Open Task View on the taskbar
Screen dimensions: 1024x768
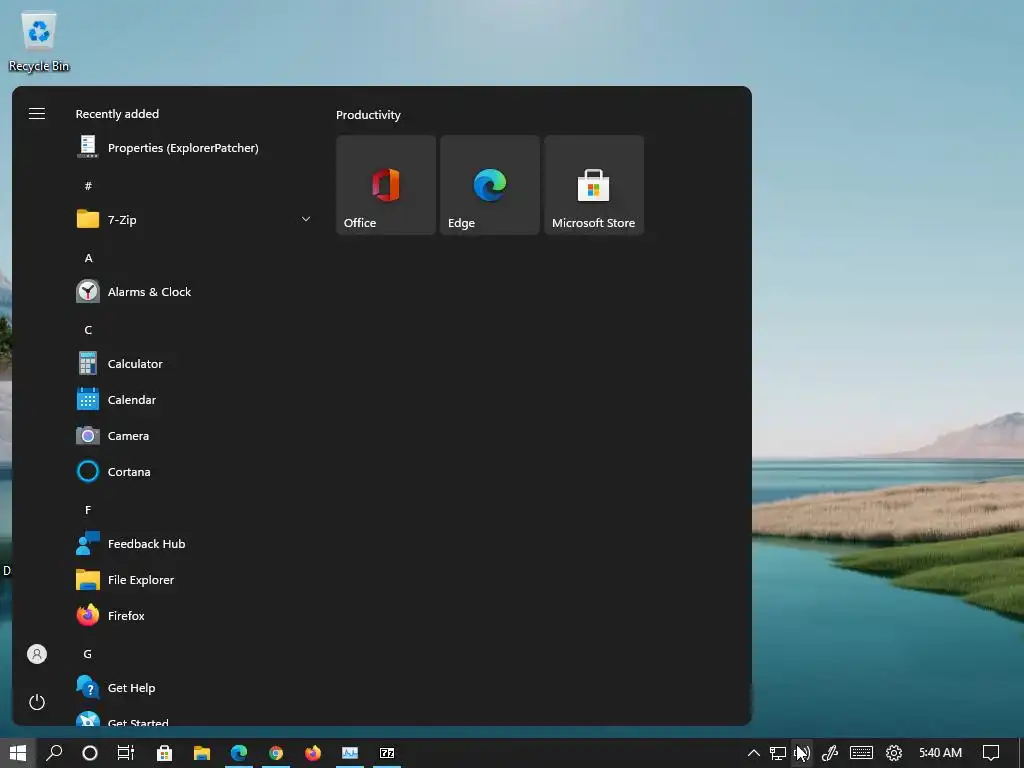click(x=126, y=753)
